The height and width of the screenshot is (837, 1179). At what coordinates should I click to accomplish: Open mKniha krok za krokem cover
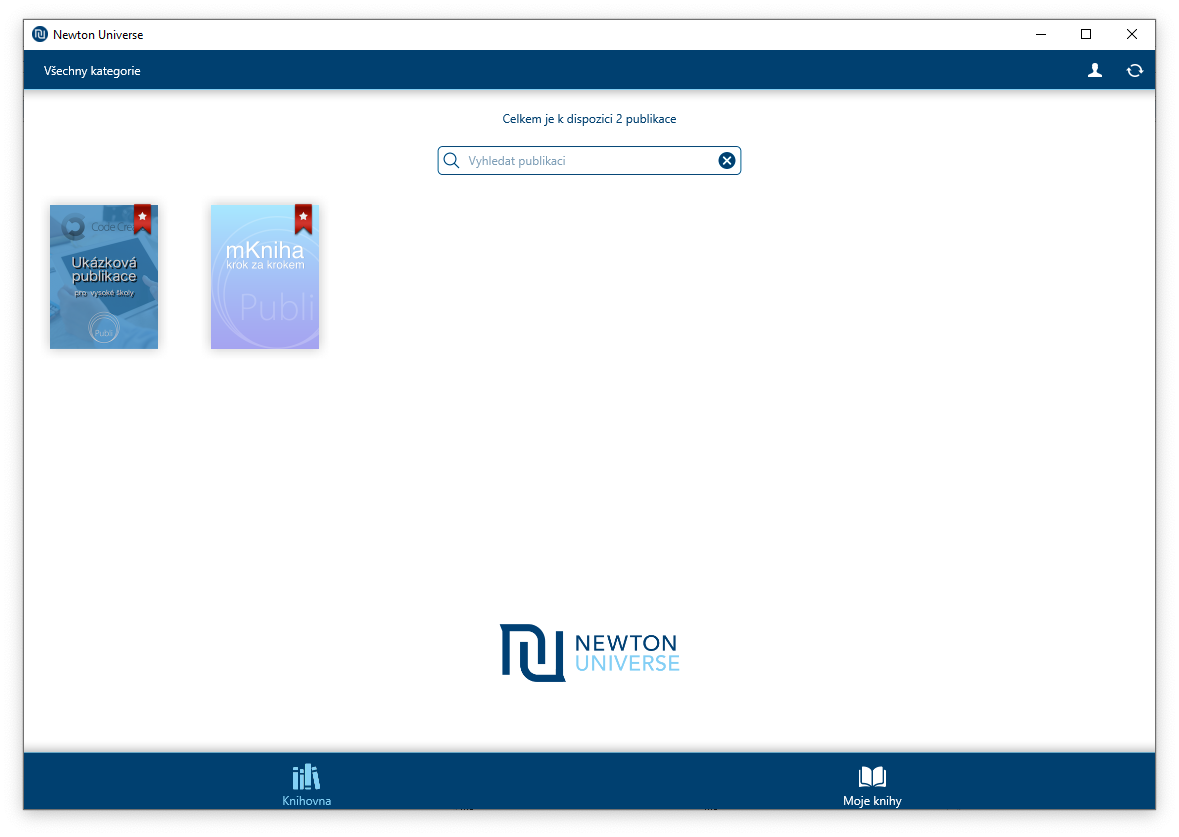[x=265, y=277]
